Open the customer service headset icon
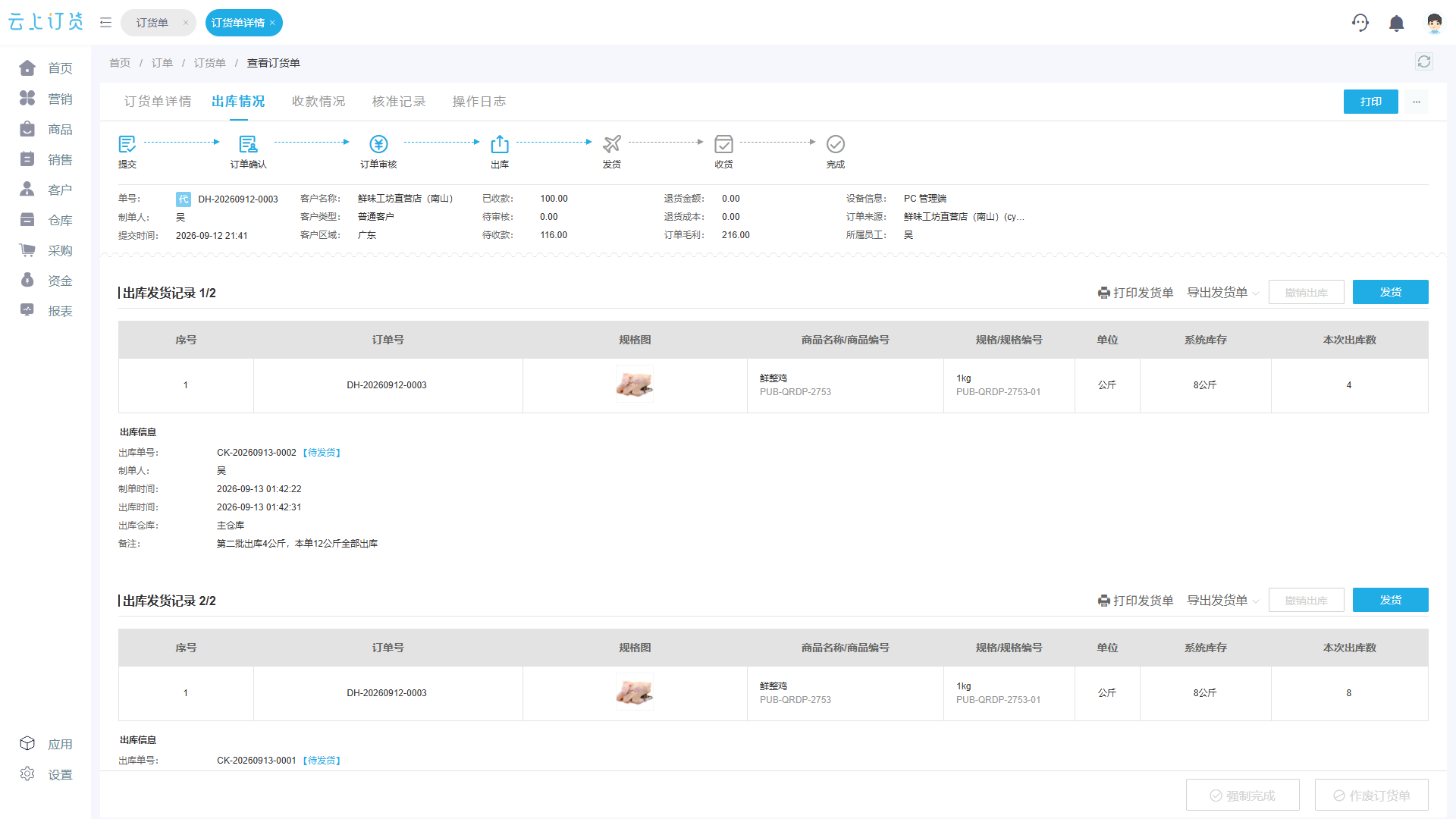1456x819 pixels. [1360, 23]
